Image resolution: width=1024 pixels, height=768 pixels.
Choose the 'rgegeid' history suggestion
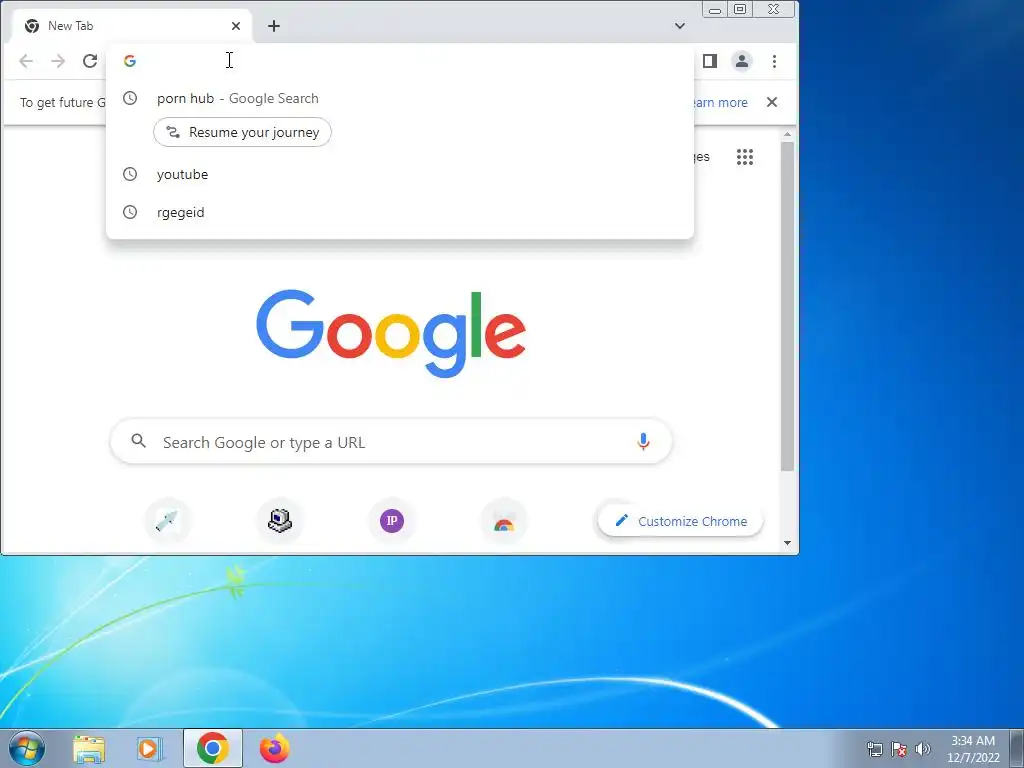(400, 212)
